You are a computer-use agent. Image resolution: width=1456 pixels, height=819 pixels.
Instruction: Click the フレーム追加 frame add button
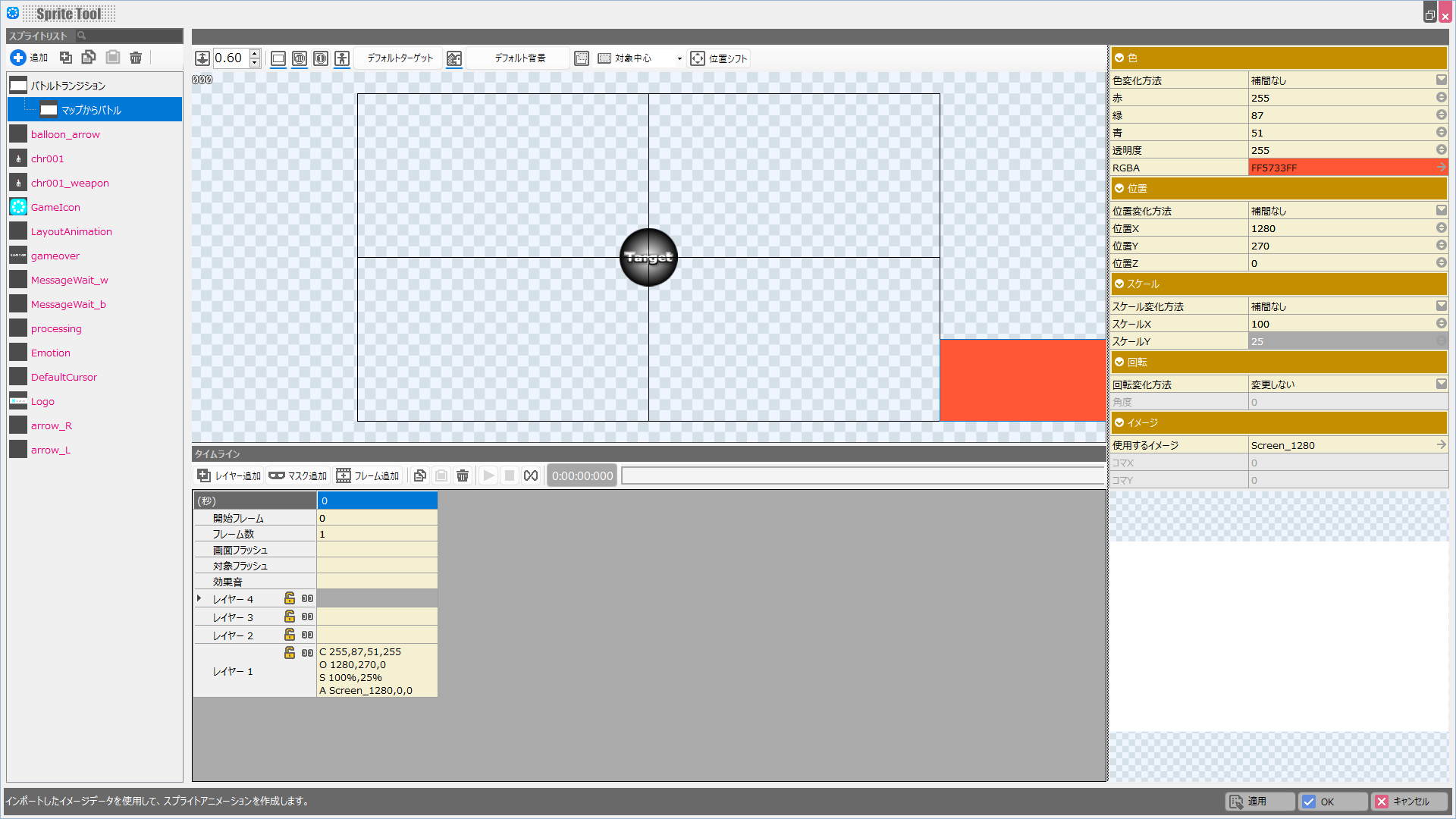(x=368, y=475)
